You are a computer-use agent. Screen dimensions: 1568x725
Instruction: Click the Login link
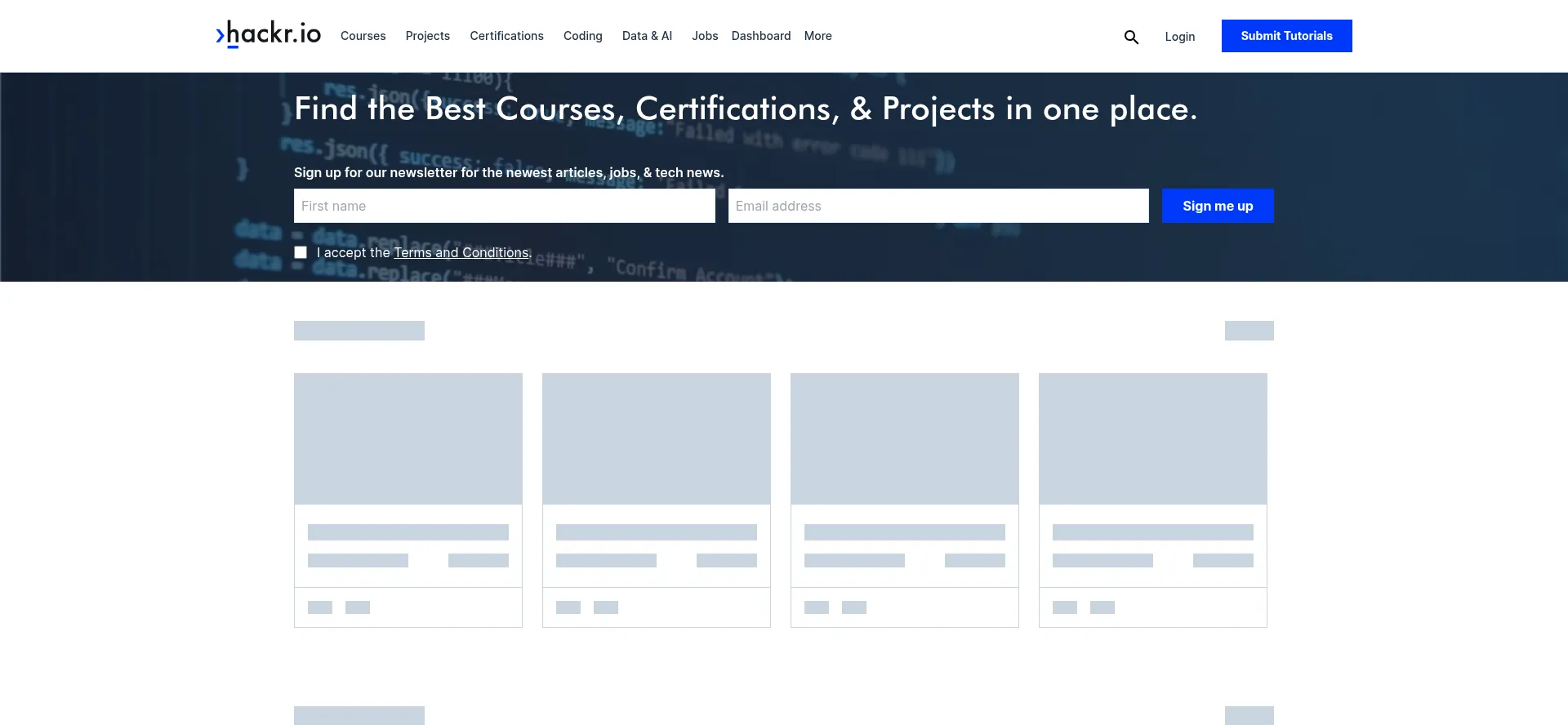pos(1179,37)
